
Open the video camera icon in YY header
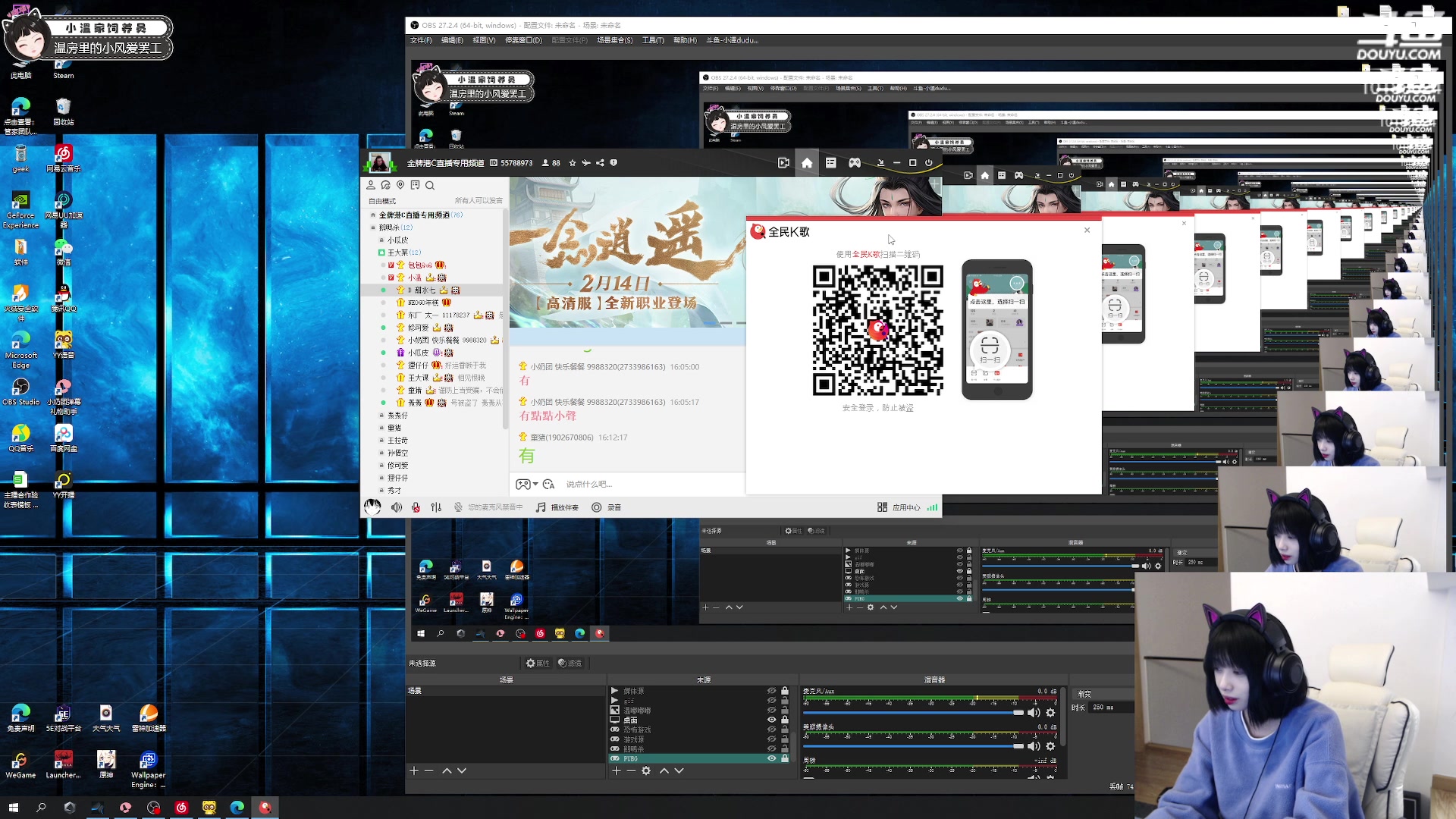(784, 163)
